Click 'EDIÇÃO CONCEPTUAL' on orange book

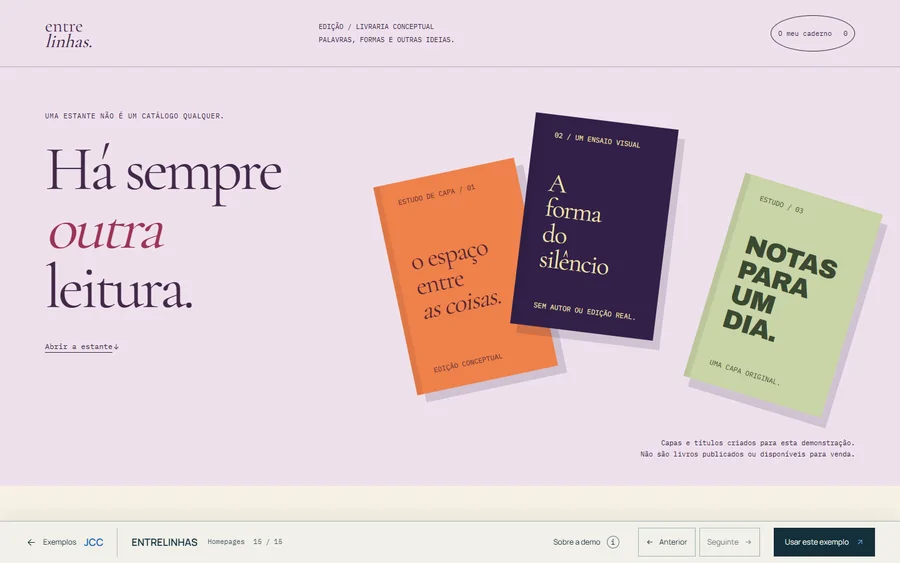point(468,363)
